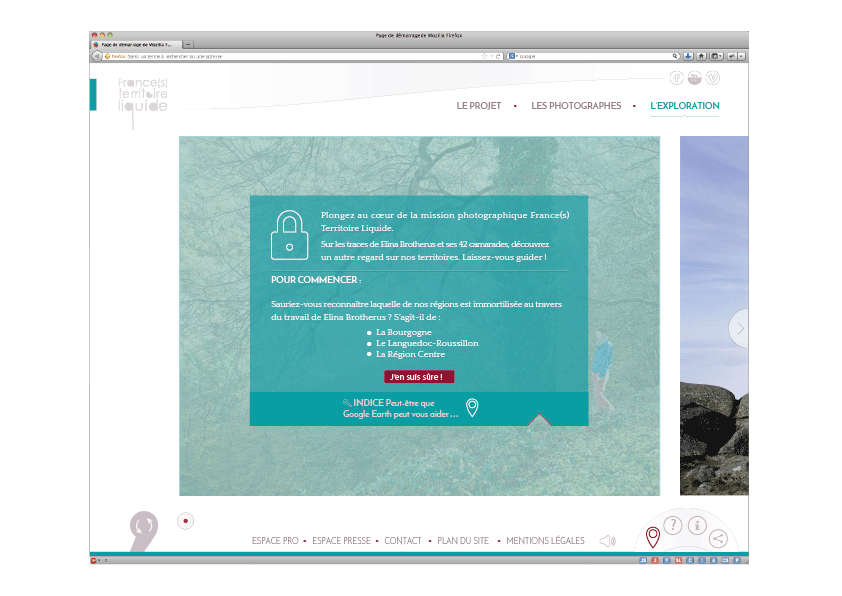Select the Le Languedoc-Roussillon option

pyautogui.click(x=426, y=343)
